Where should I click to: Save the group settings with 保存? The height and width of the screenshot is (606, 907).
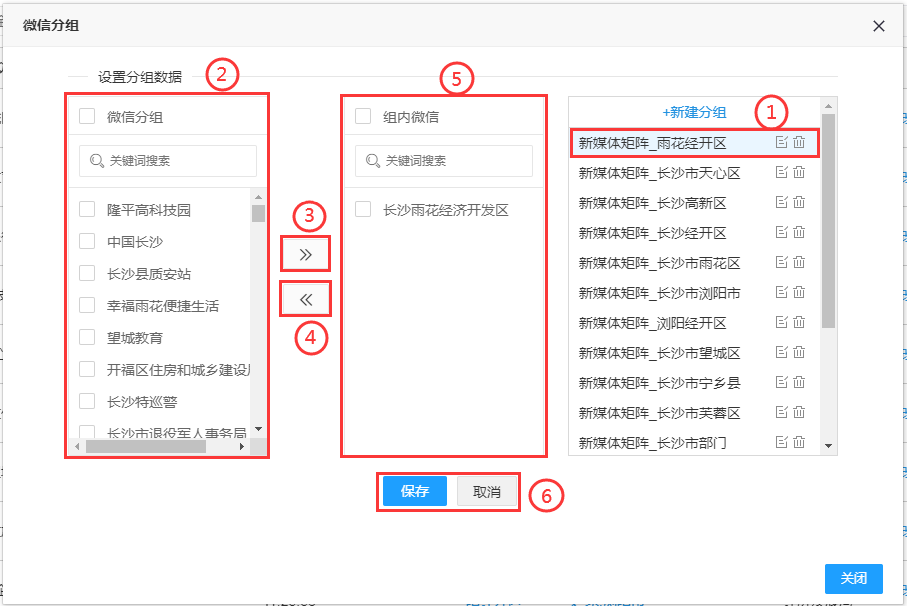(414, 491)
